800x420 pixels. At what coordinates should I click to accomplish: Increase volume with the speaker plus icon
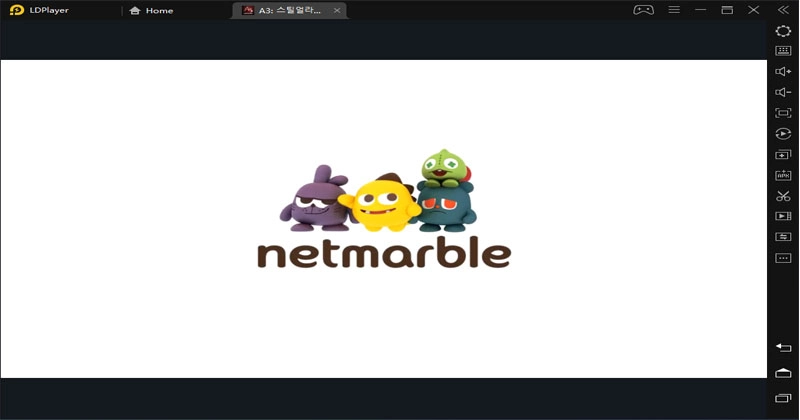(x=783, y=72)
